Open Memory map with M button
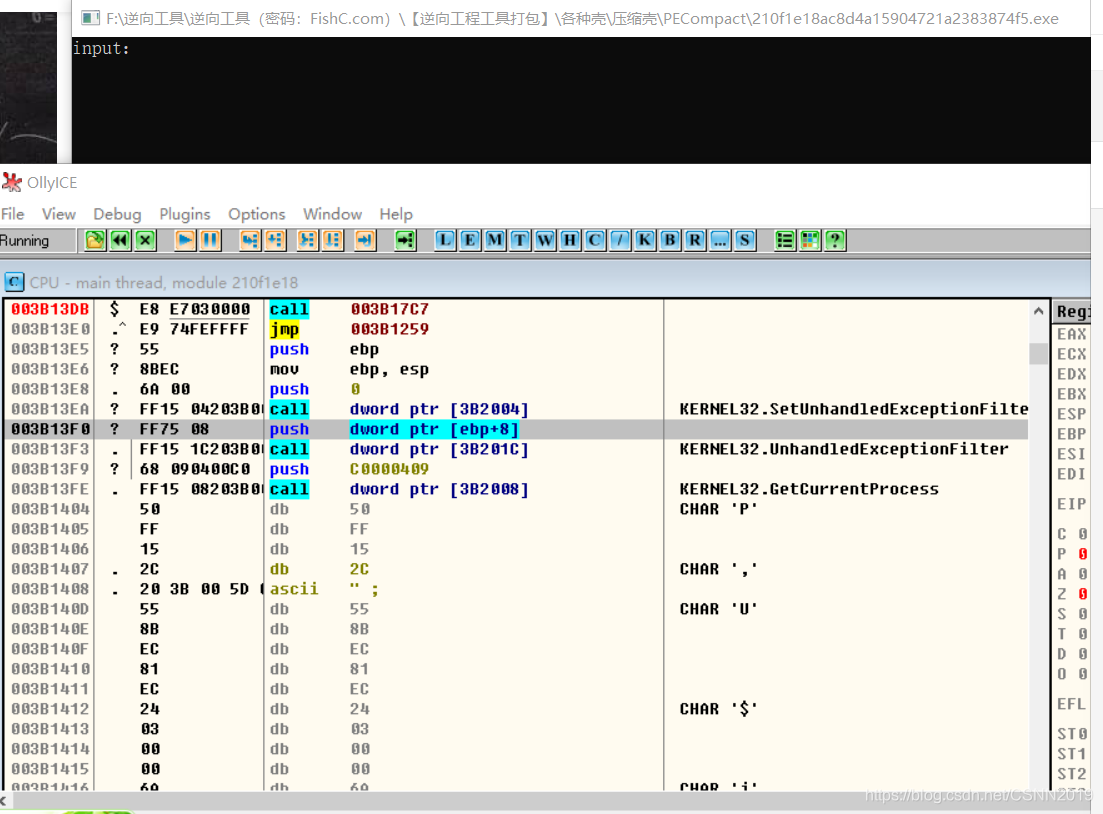Screen dimensions: 1103x814 (495, 241)
